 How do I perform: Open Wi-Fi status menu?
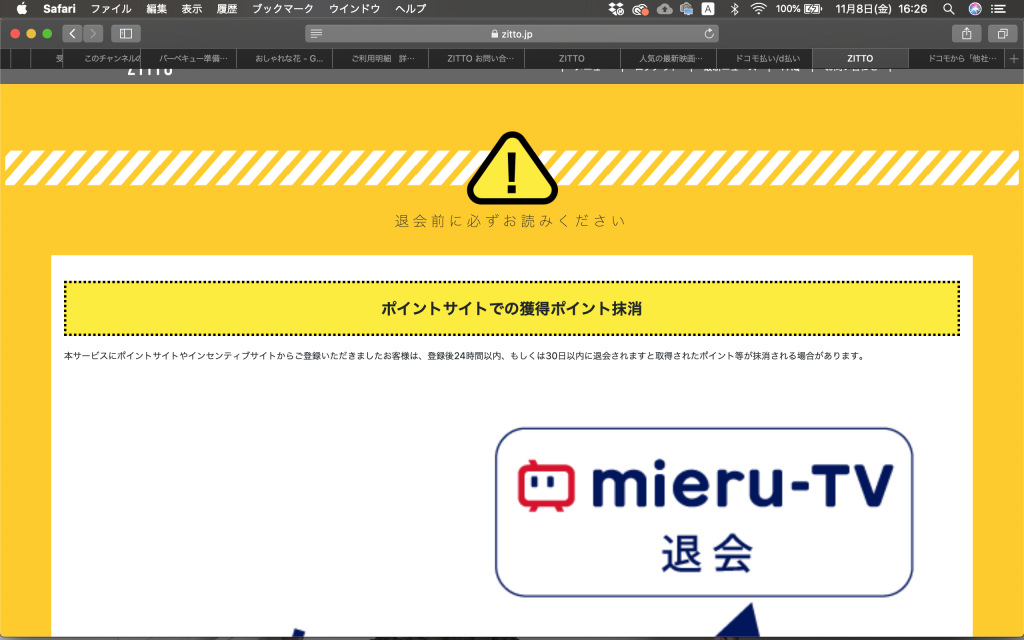pos(758,8)
